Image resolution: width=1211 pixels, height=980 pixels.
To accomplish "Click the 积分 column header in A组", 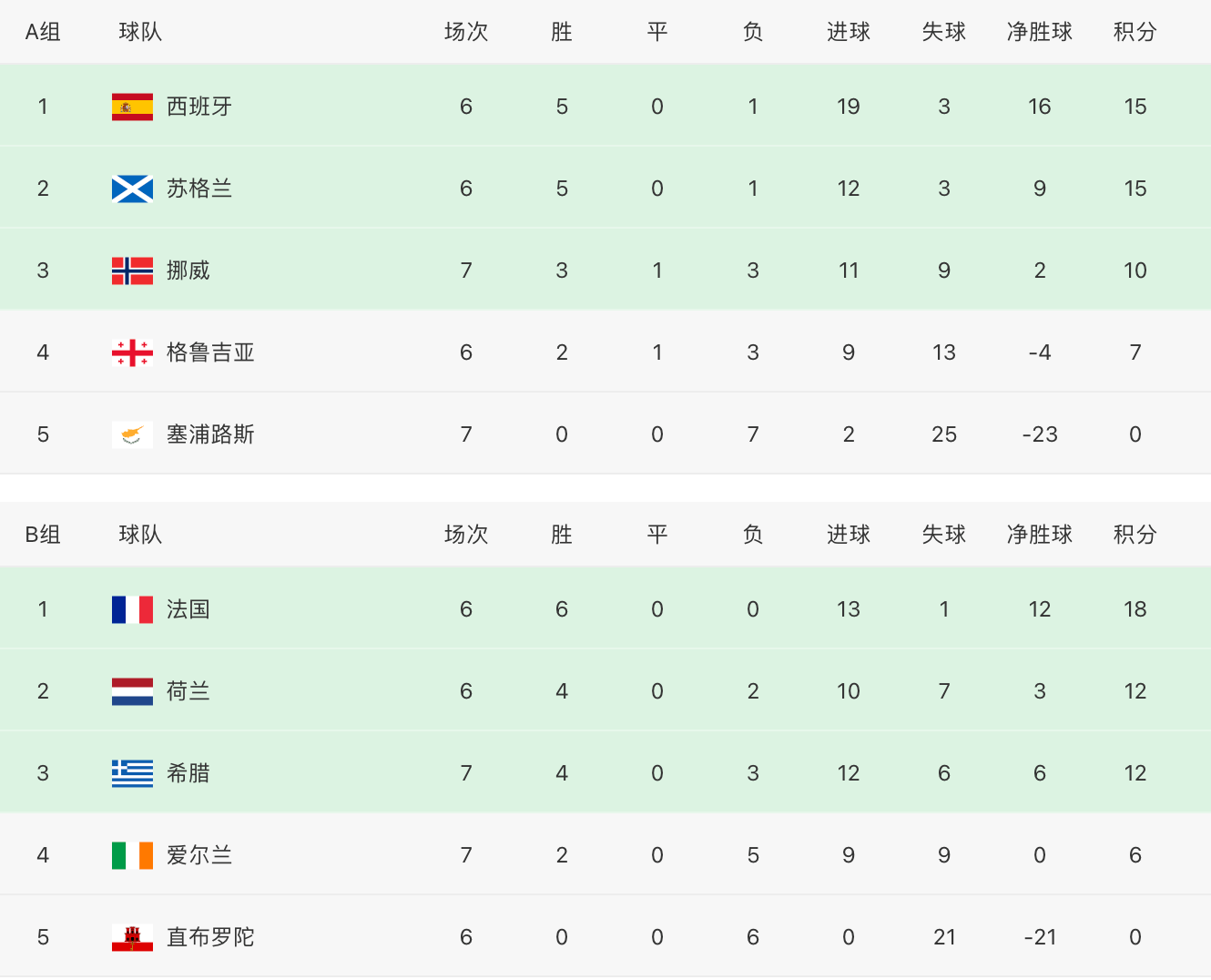I will (1135, 32).
